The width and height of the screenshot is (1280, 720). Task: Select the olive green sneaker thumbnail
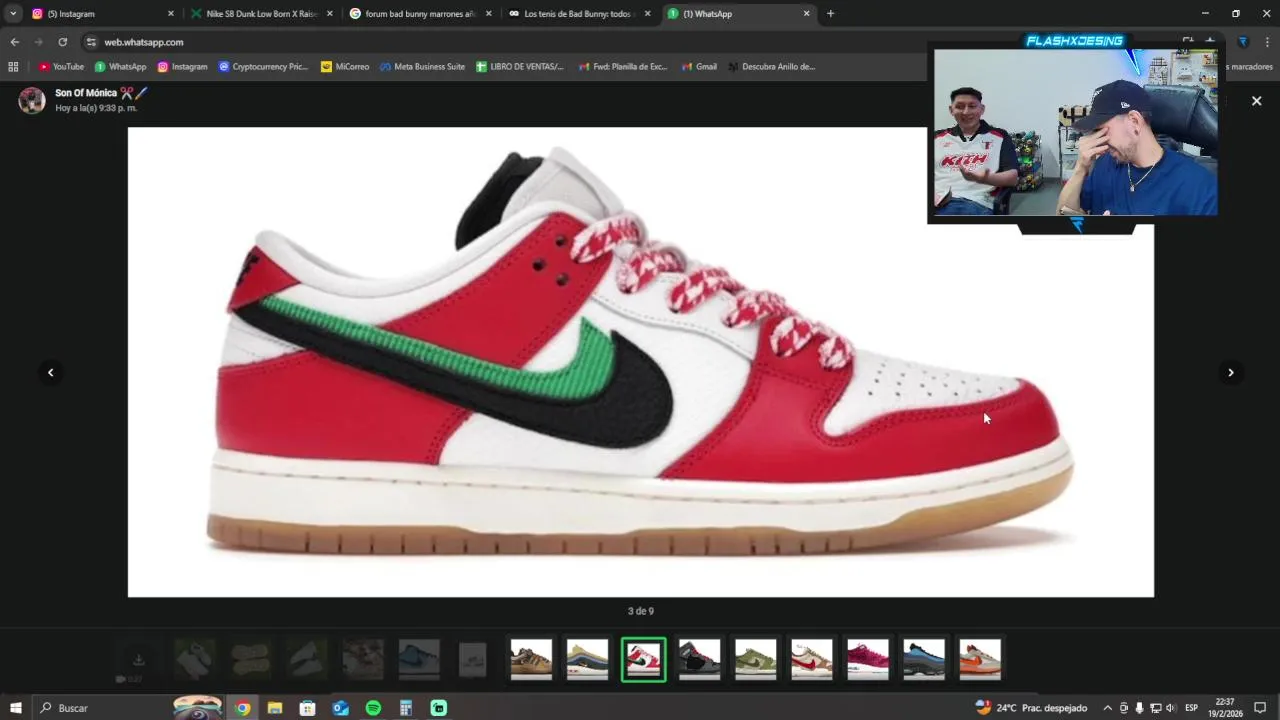(x=755, y=660)
